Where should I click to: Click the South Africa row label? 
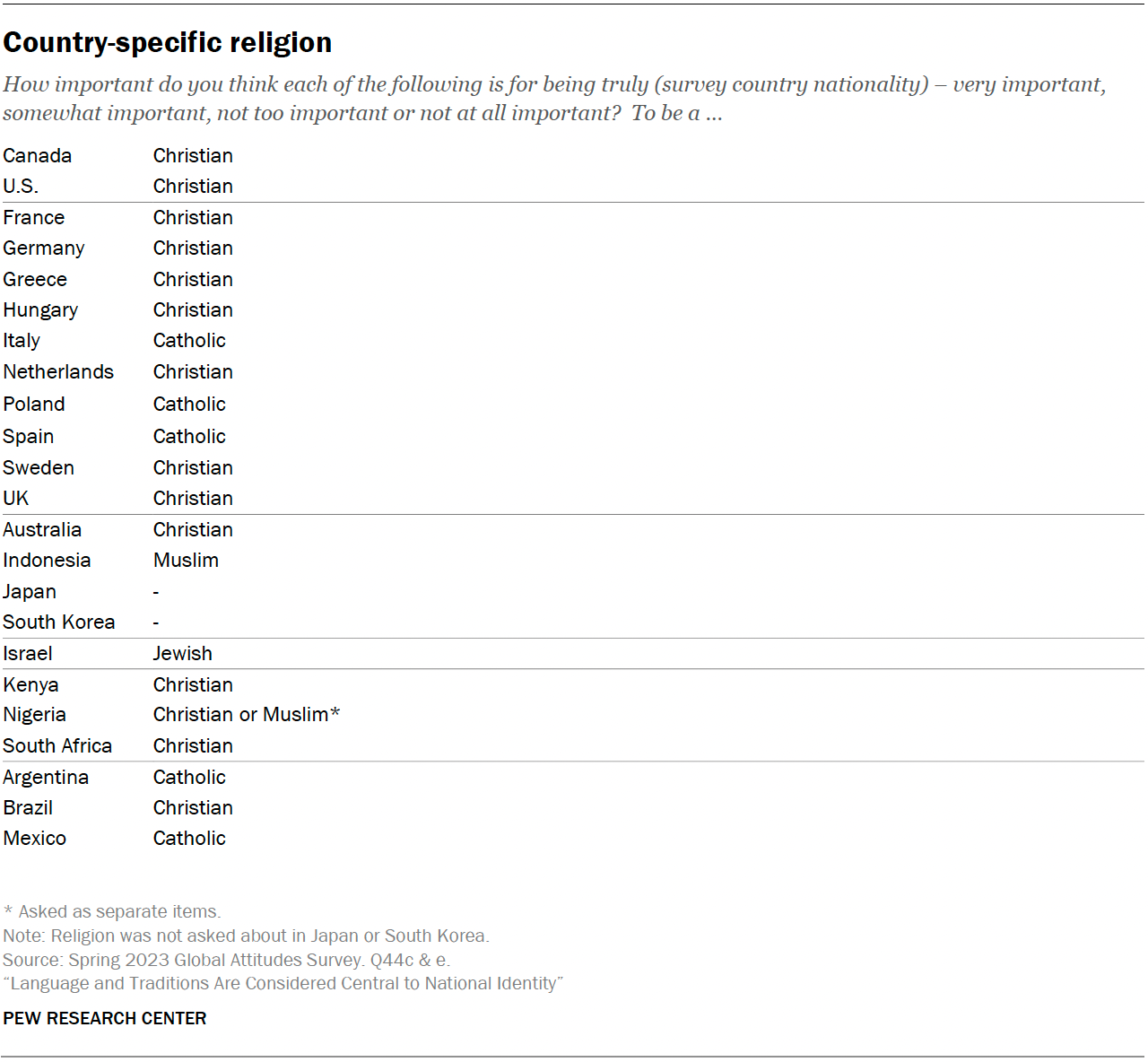tap(57, 746)
